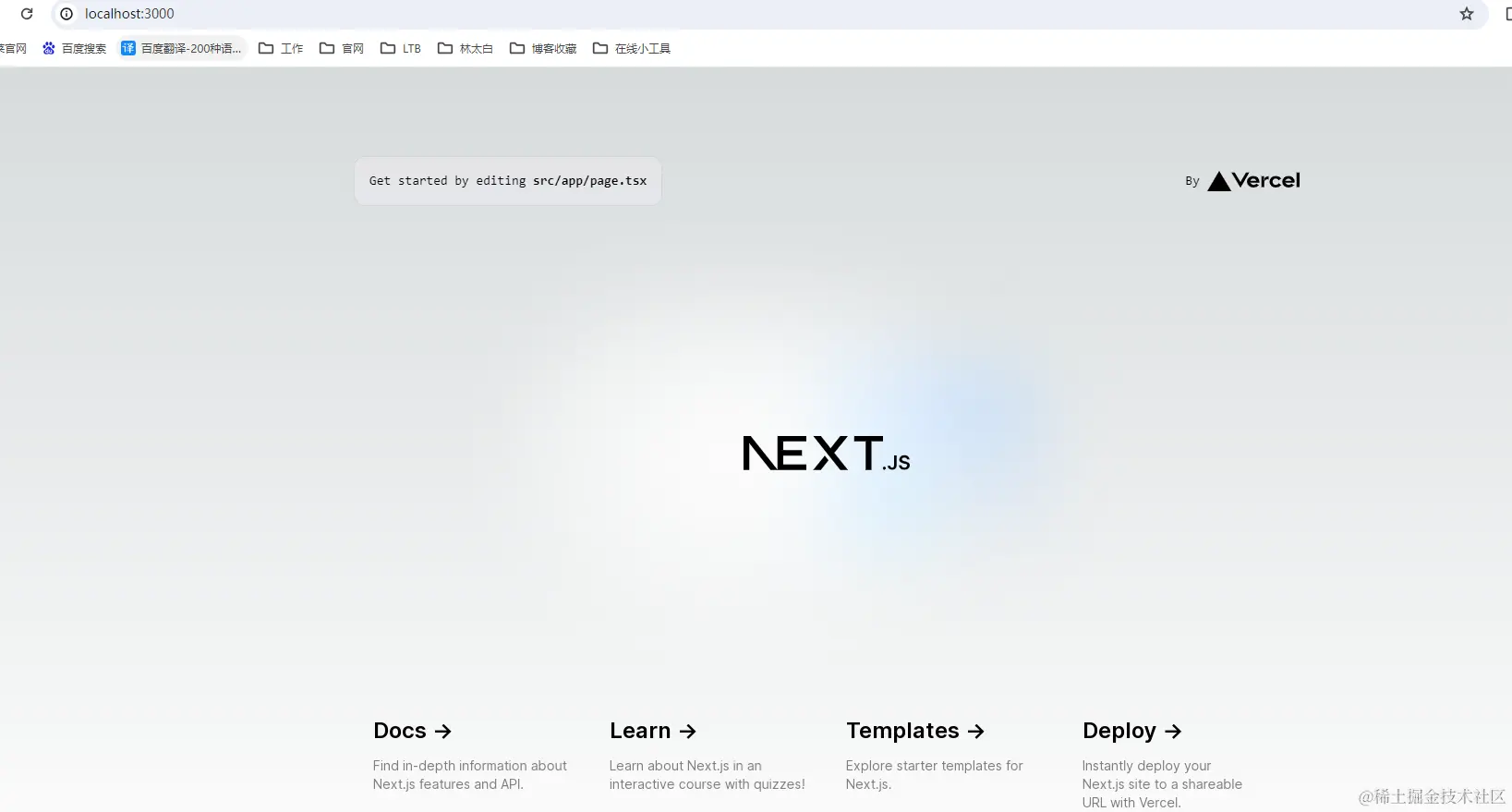Open the 百度翻译-200种语 bookmark

tap(182, 48)
